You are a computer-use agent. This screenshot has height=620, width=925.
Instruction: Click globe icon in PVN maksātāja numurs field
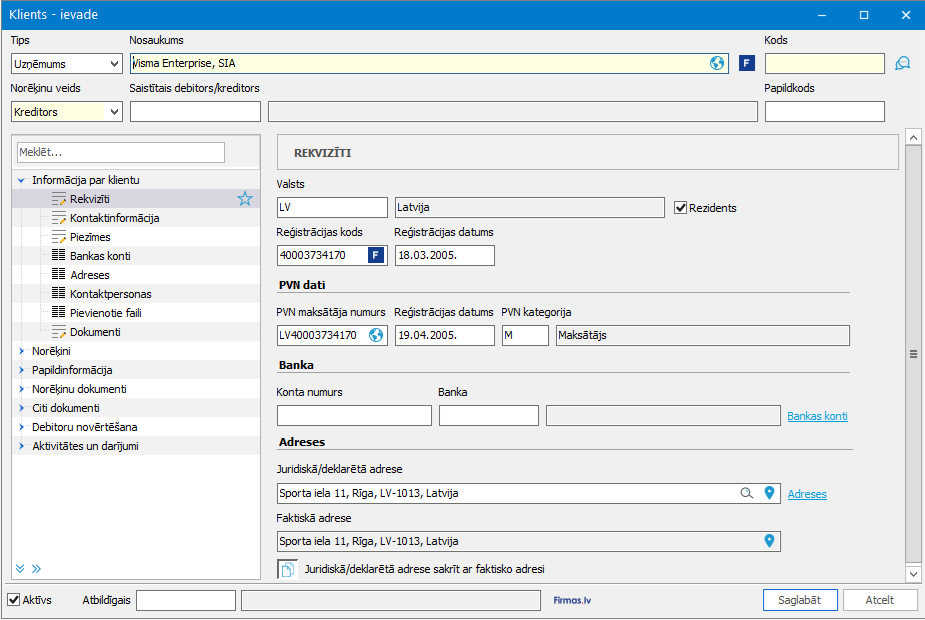(x=376, y=335)
